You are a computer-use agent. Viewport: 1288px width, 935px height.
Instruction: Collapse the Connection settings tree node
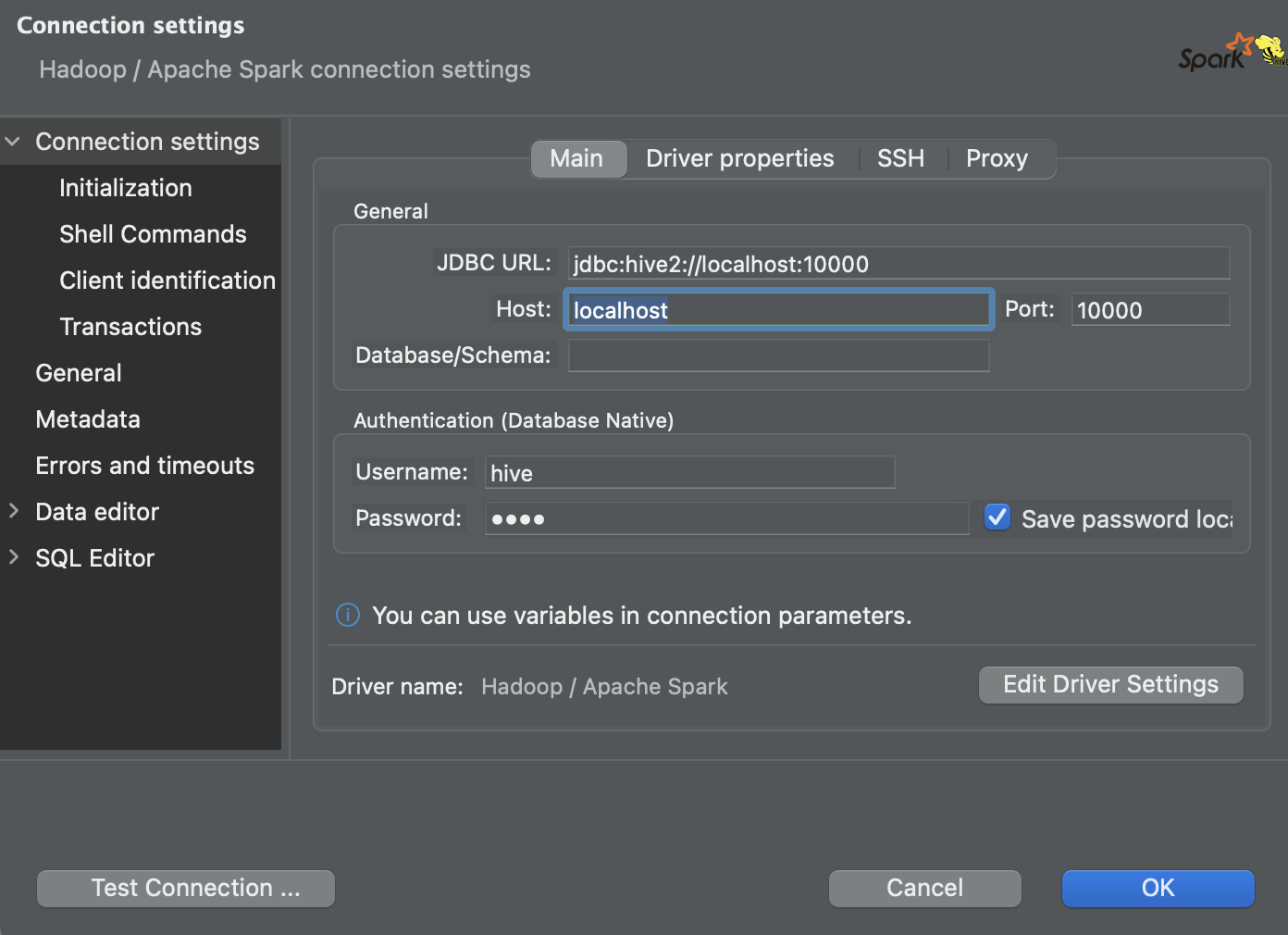(x=13, y=142)
